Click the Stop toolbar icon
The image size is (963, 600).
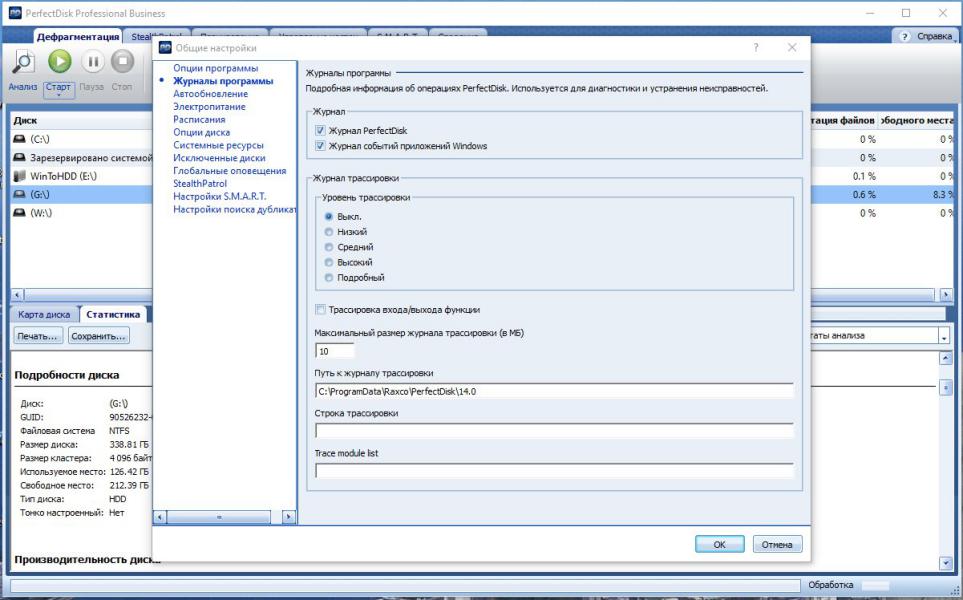[122, 62]
